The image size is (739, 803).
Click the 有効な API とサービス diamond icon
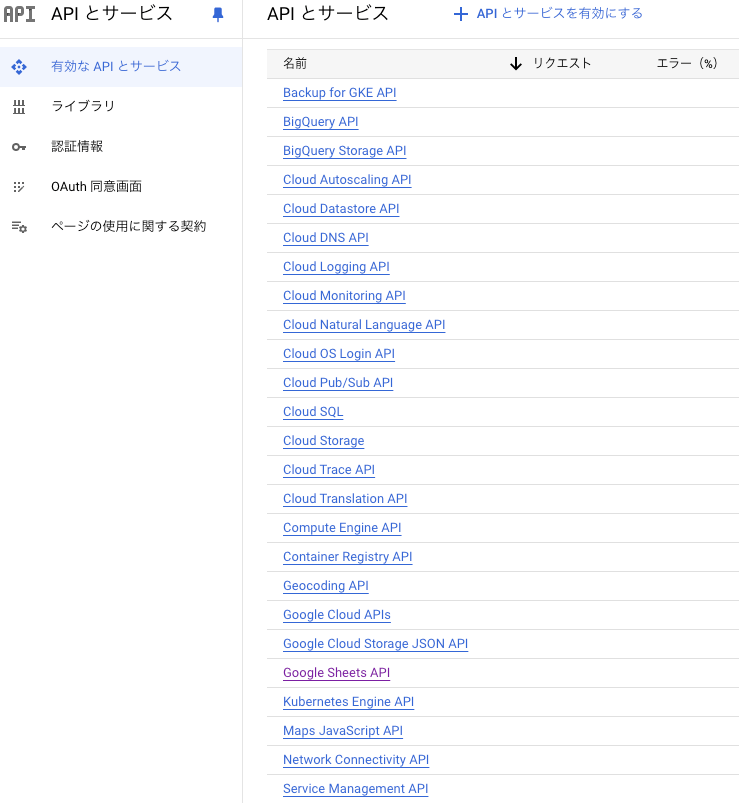(19, 67)
